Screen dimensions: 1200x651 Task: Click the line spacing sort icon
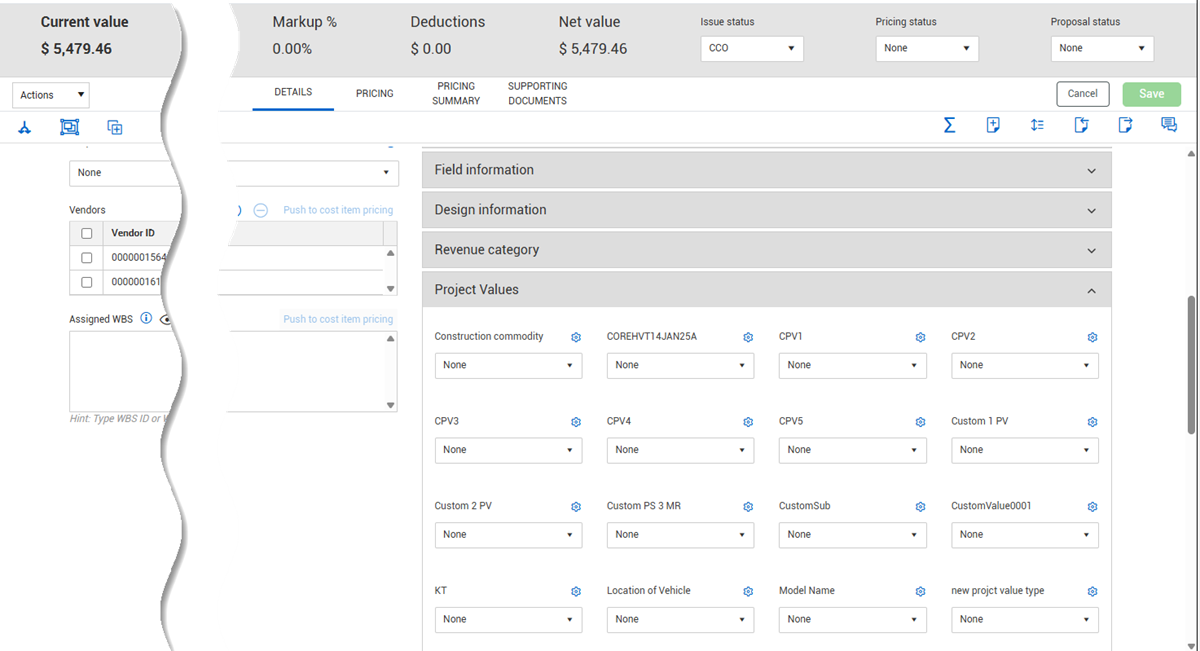coord(1037,125)
